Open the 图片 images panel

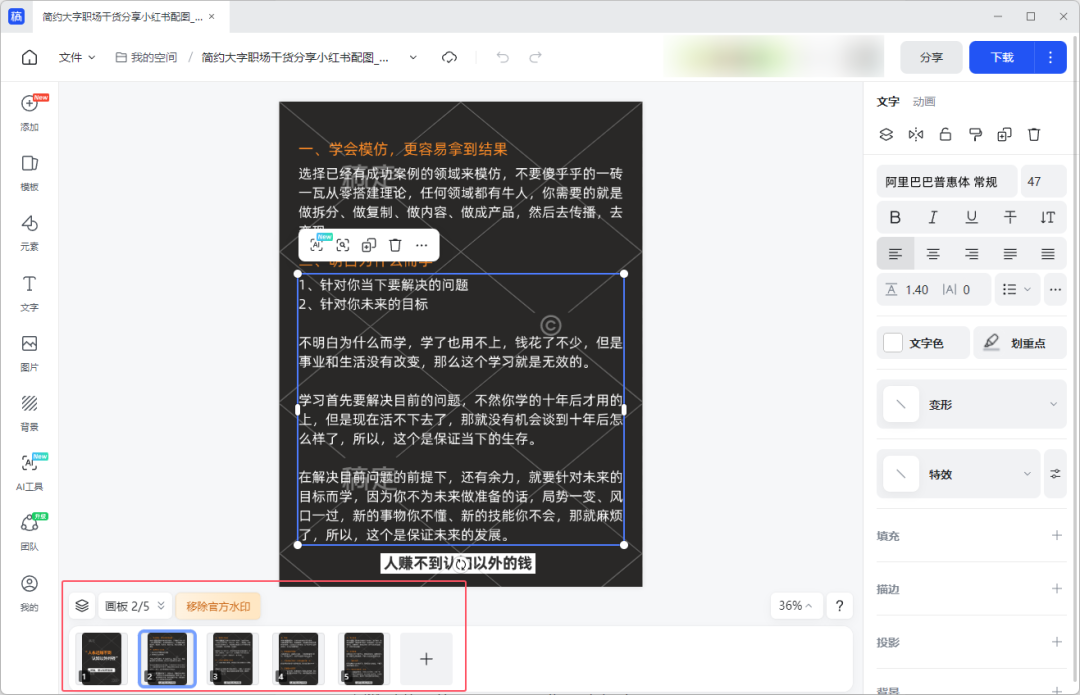coord(29,353)
